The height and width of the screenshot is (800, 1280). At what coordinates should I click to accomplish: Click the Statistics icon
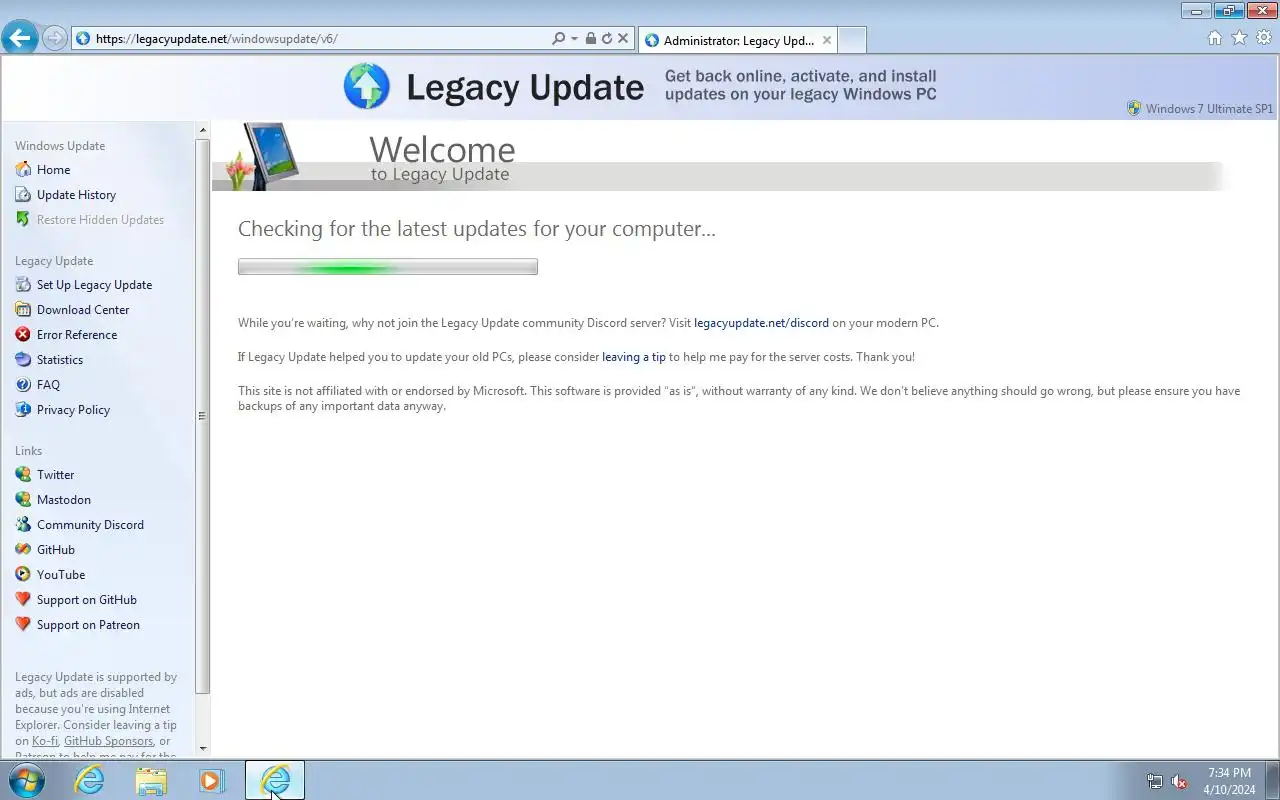coord(23,359)
